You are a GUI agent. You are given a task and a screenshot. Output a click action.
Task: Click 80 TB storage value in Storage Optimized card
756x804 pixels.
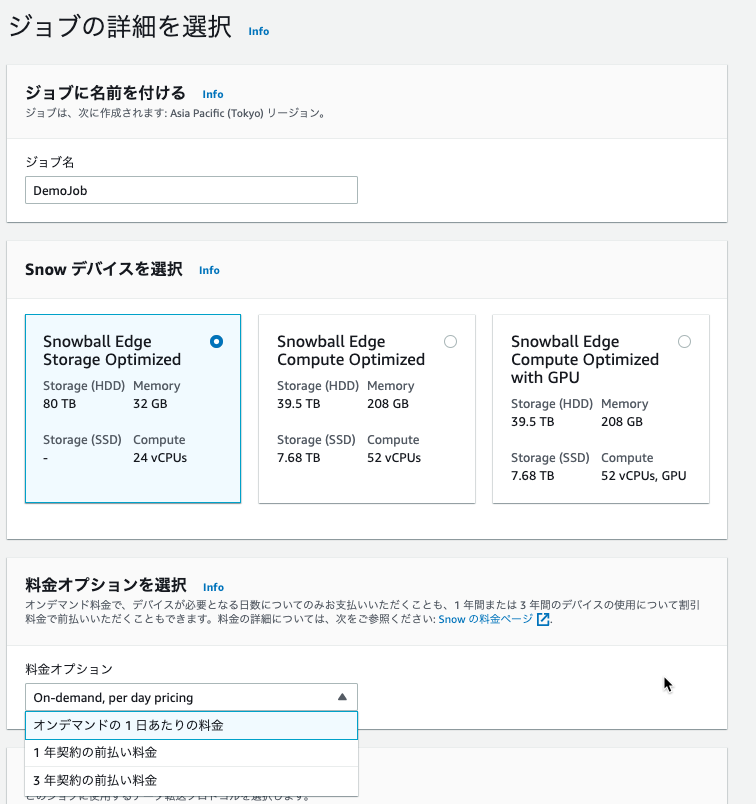coord(59,404)
